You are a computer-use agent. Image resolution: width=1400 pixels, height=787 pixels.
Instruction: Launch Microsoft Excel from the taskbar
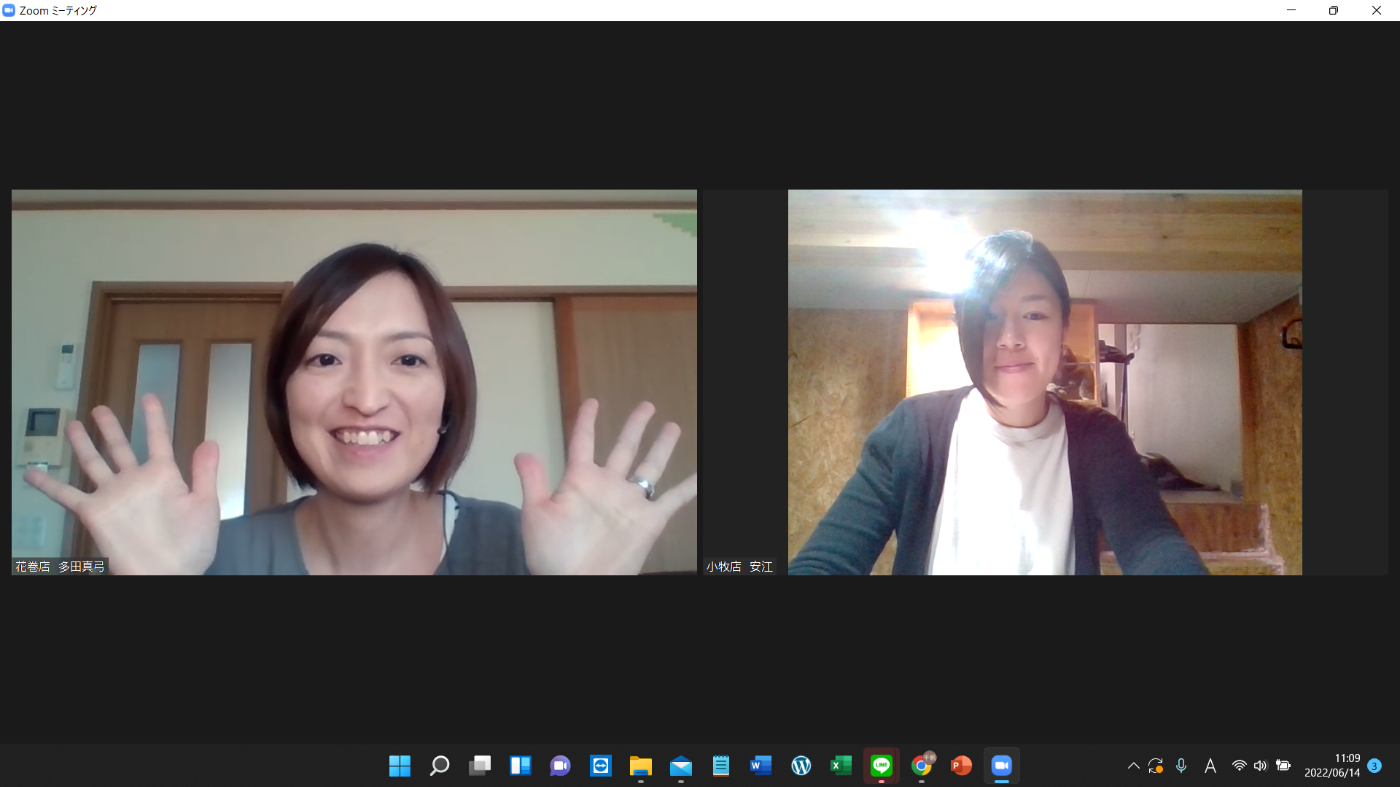click(x=841, y=766)
